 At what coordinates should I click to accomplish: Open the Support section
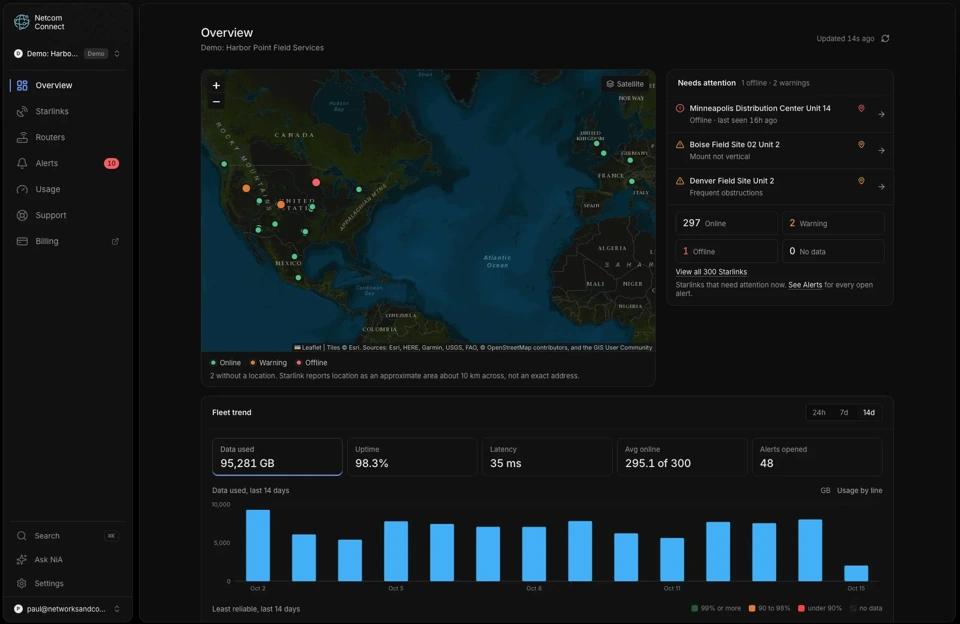point(67,216)
